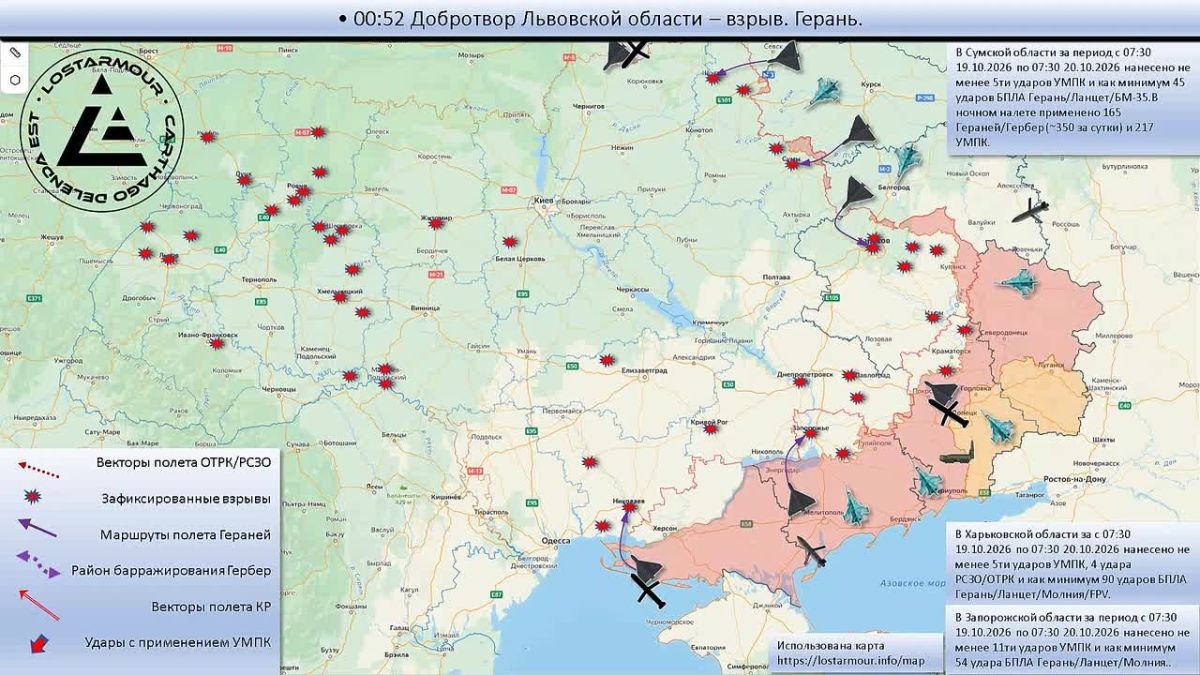1200x675 pixels.
Task: Select the ruler measuring tool
Action: point(15,51)
